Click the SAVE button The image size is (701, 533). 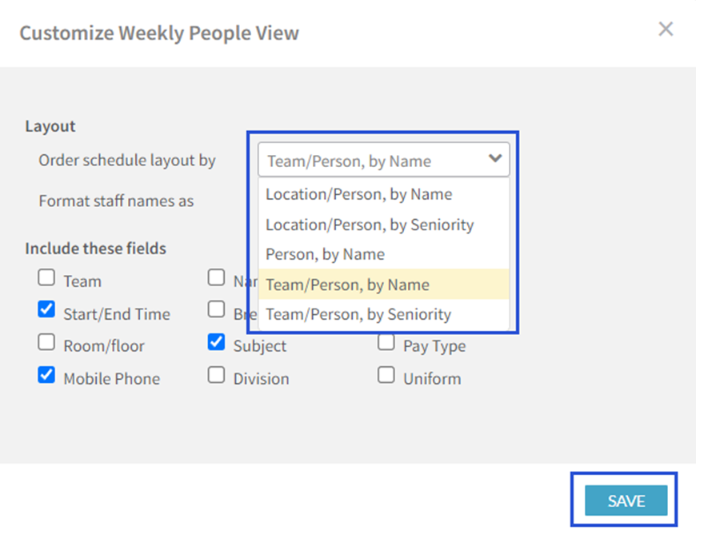point(626,500)
